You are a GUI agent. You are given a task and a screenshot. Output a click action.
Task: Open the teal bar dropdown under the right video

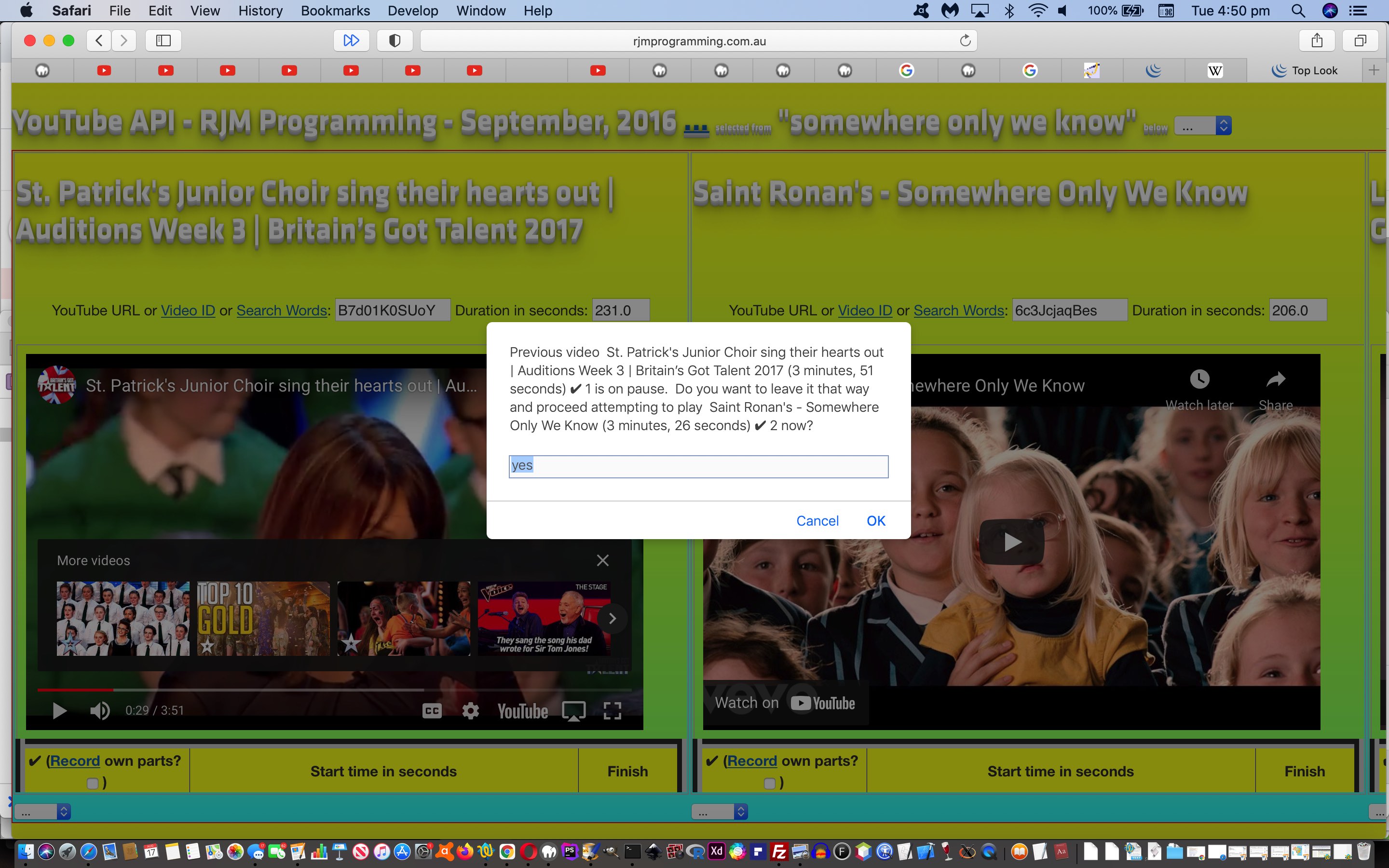tap(720, 812)
